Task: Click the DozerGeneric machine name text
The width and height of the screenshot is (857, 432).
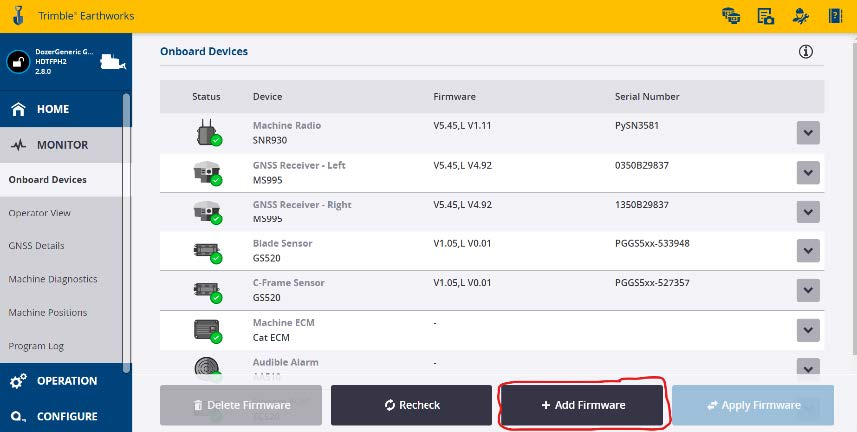Action: point(65,52)
